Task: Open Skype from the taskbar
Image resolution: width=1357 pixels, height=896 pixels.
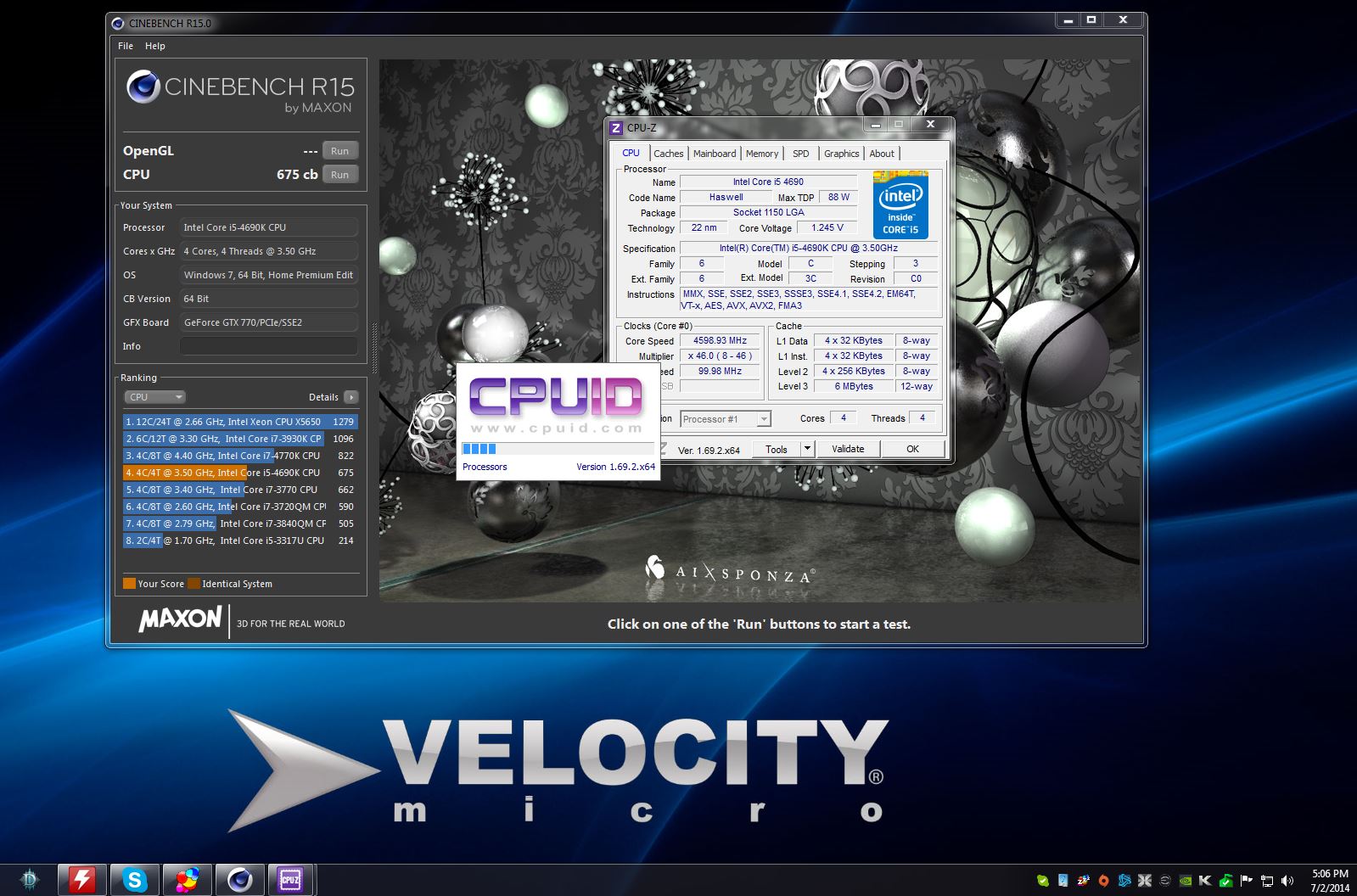Action: coord(135,880)
